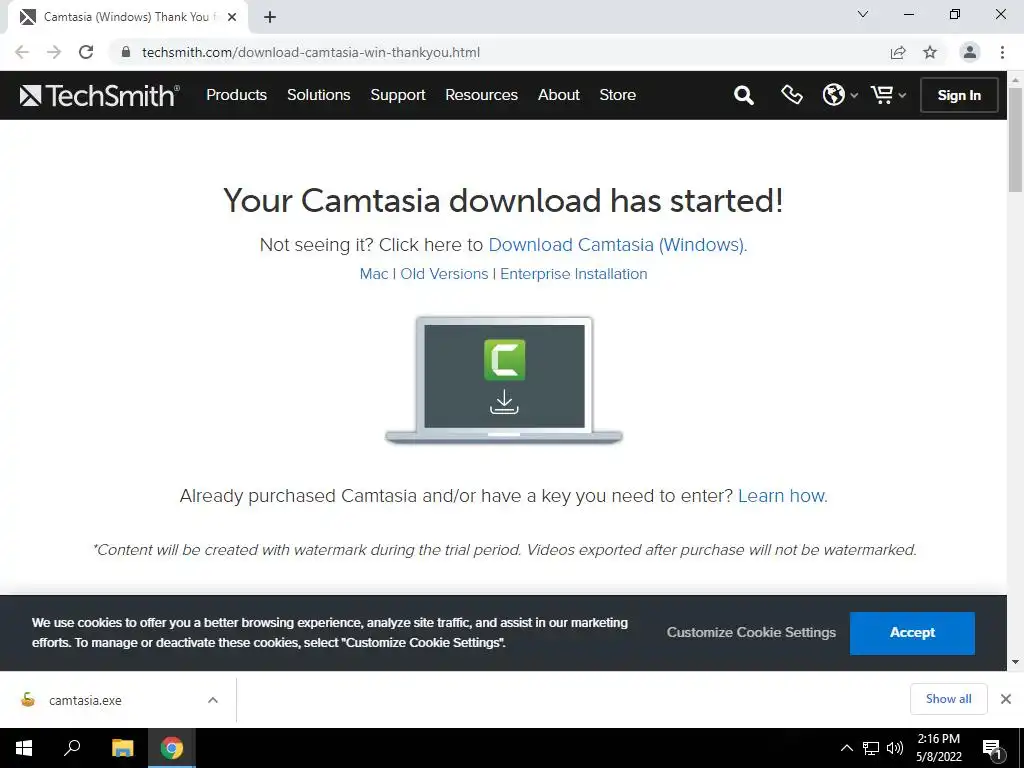Image resolution: width=1024 pixels, height=768 pixels.
Task: Open the Resources menu
Action: pos(481,95)
